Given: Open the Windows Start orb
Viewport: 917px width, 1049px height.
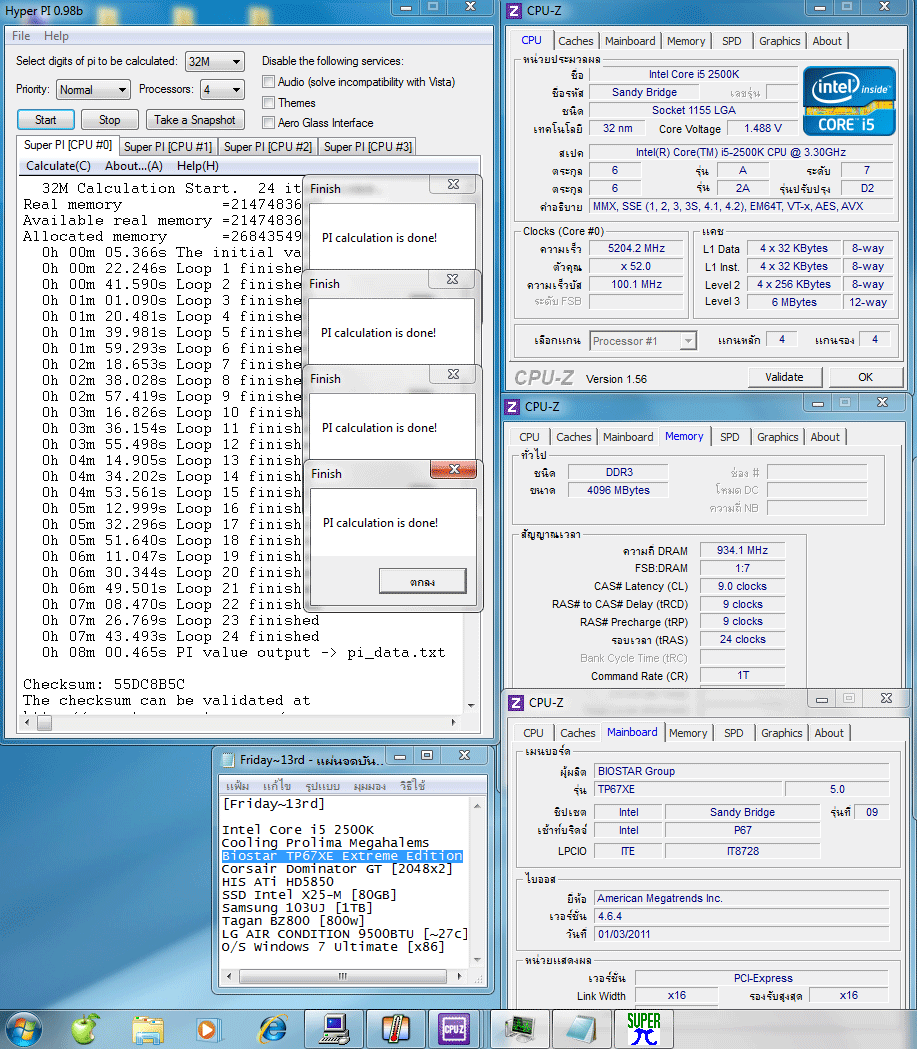Looking at the screenshot, I should pos(21,1030).
